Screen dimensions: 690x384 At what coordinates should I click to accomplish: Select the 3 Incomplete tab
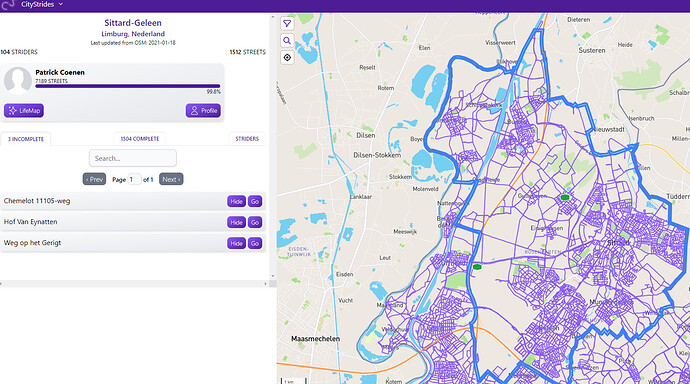[x=26, y=139]
